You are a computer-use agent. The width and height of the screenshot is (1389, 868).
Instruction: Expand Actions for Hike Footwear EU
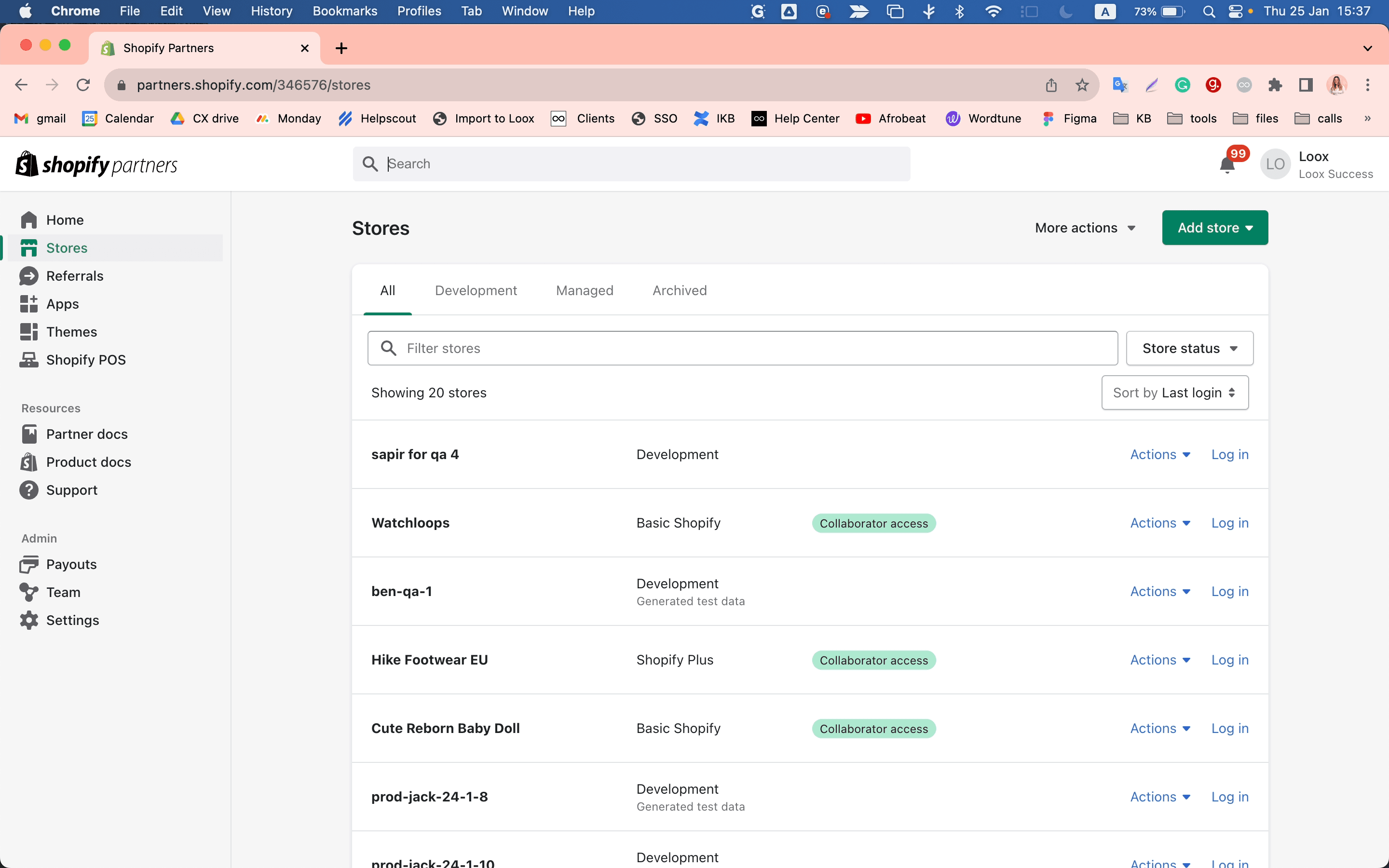(x=1160, y=660)
